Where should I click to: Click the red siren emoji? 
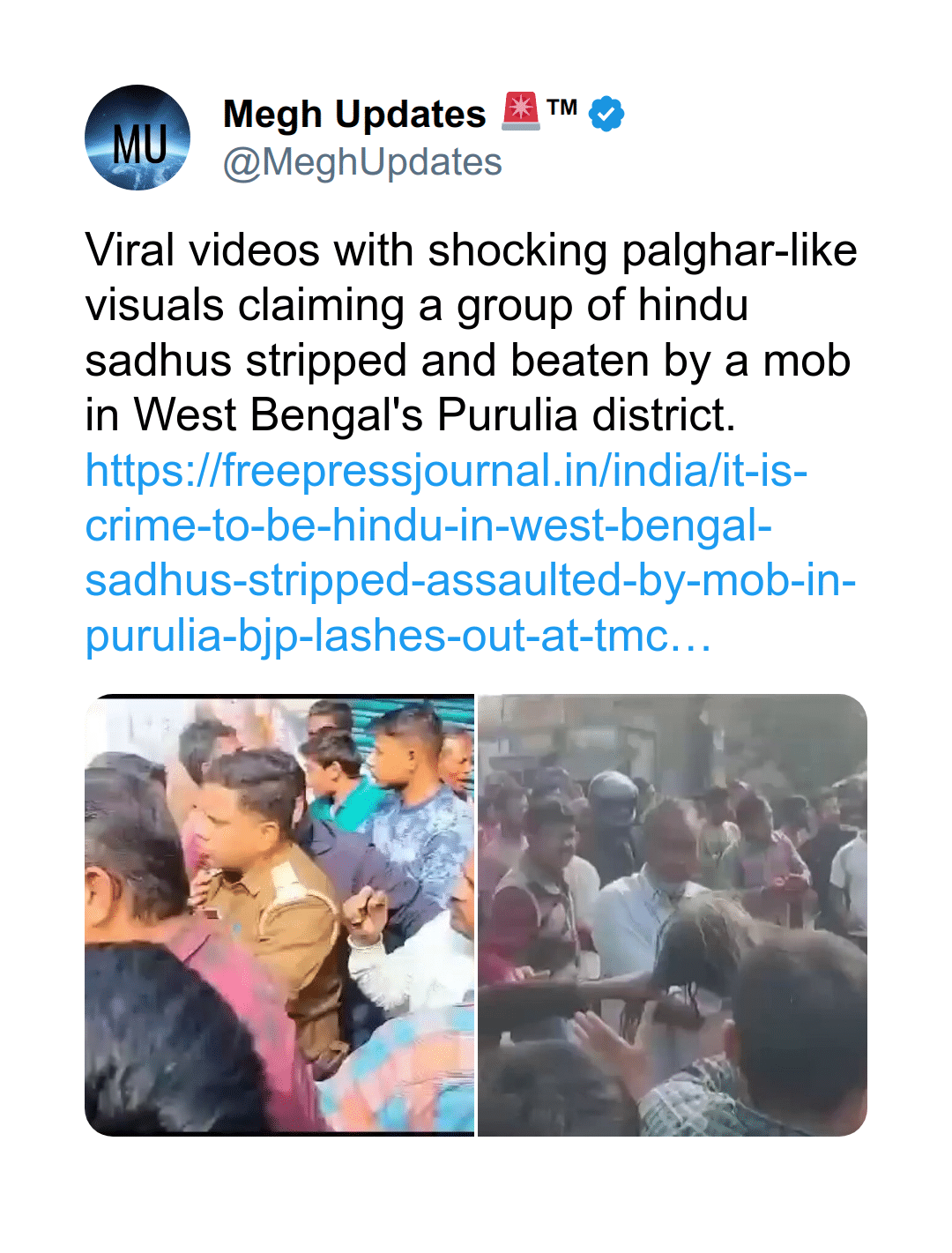point(520,112)
